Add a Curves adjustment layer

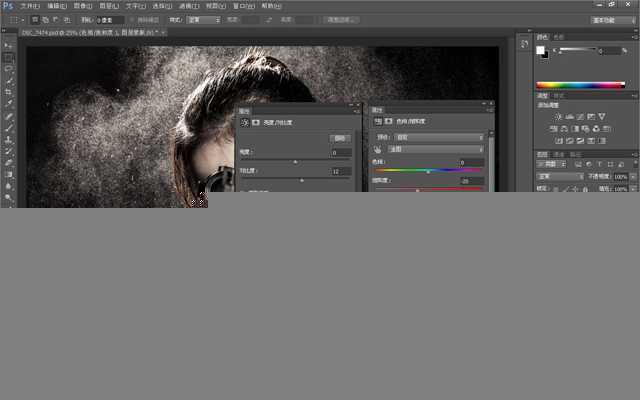[x=580, y=117]
